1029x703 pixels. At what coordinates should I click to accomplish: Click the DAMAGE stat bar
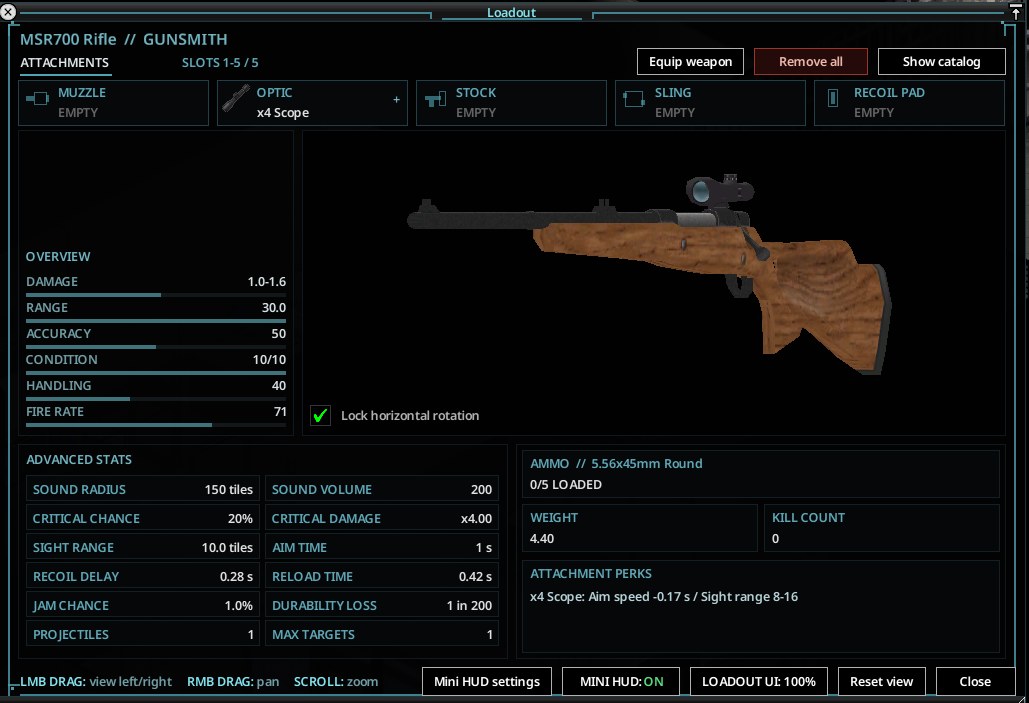click(156, 295)
